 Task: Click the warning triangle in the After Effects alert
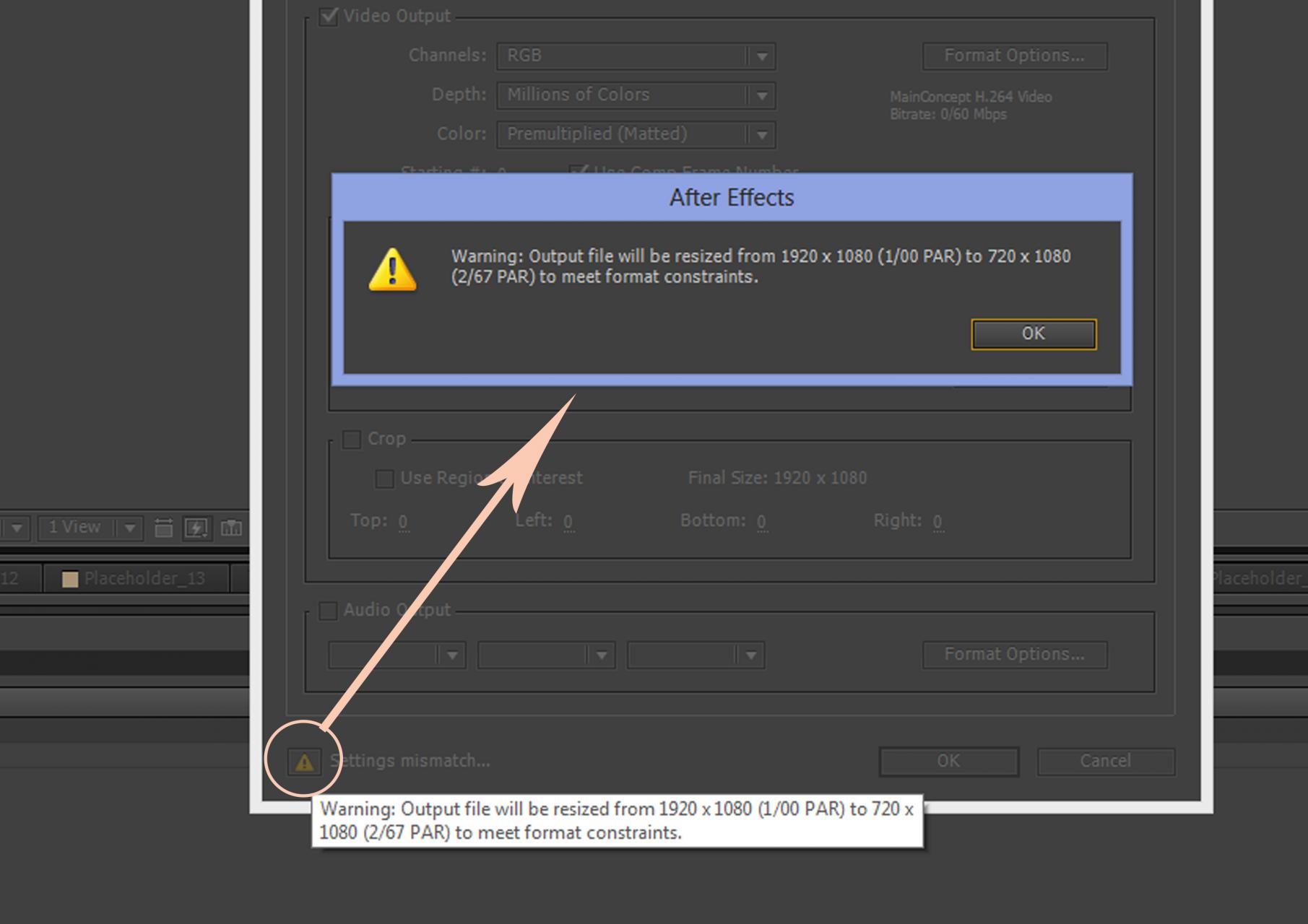[392, 269]
